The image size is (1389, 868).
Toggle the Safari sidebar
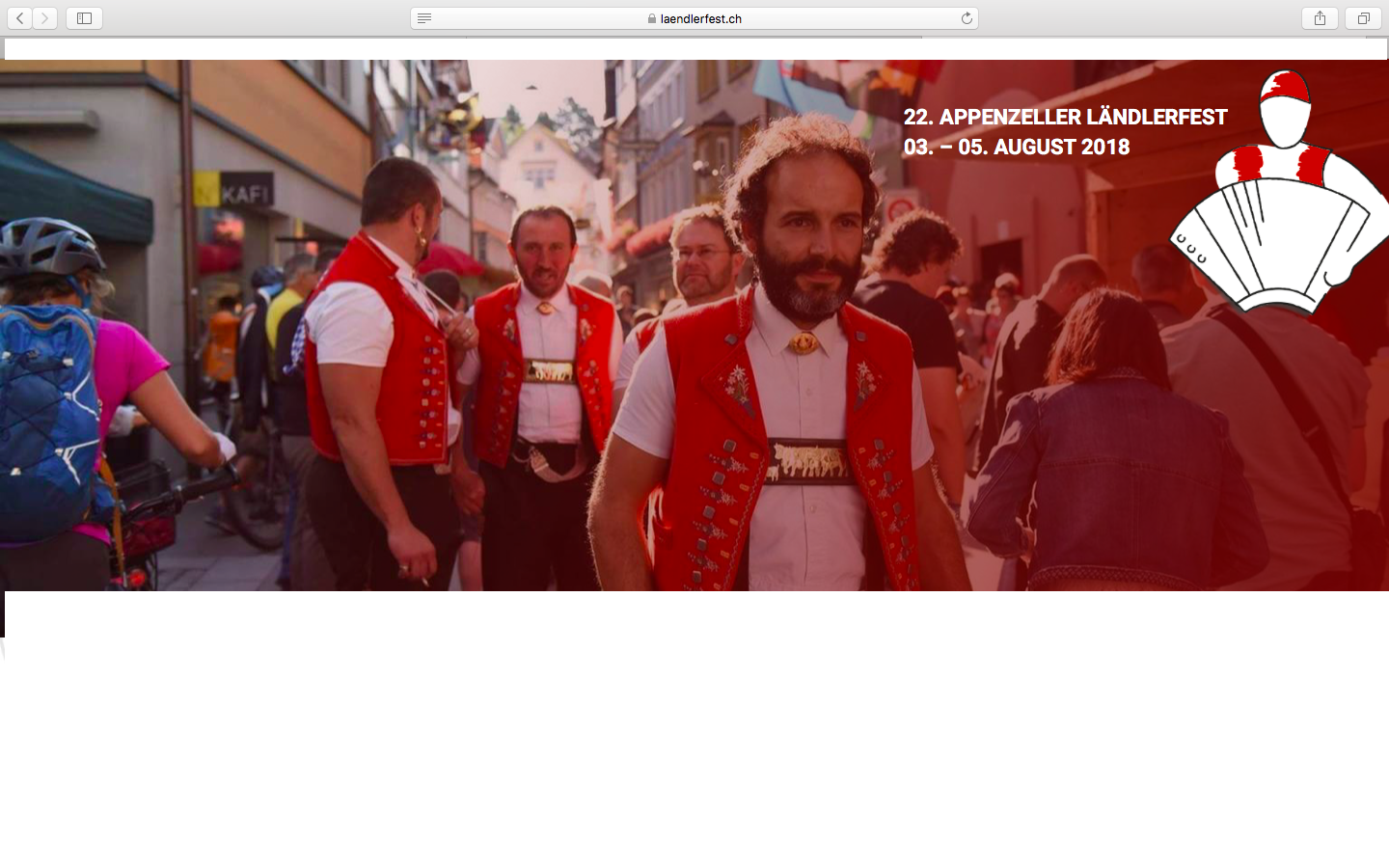tap(84, 18)
